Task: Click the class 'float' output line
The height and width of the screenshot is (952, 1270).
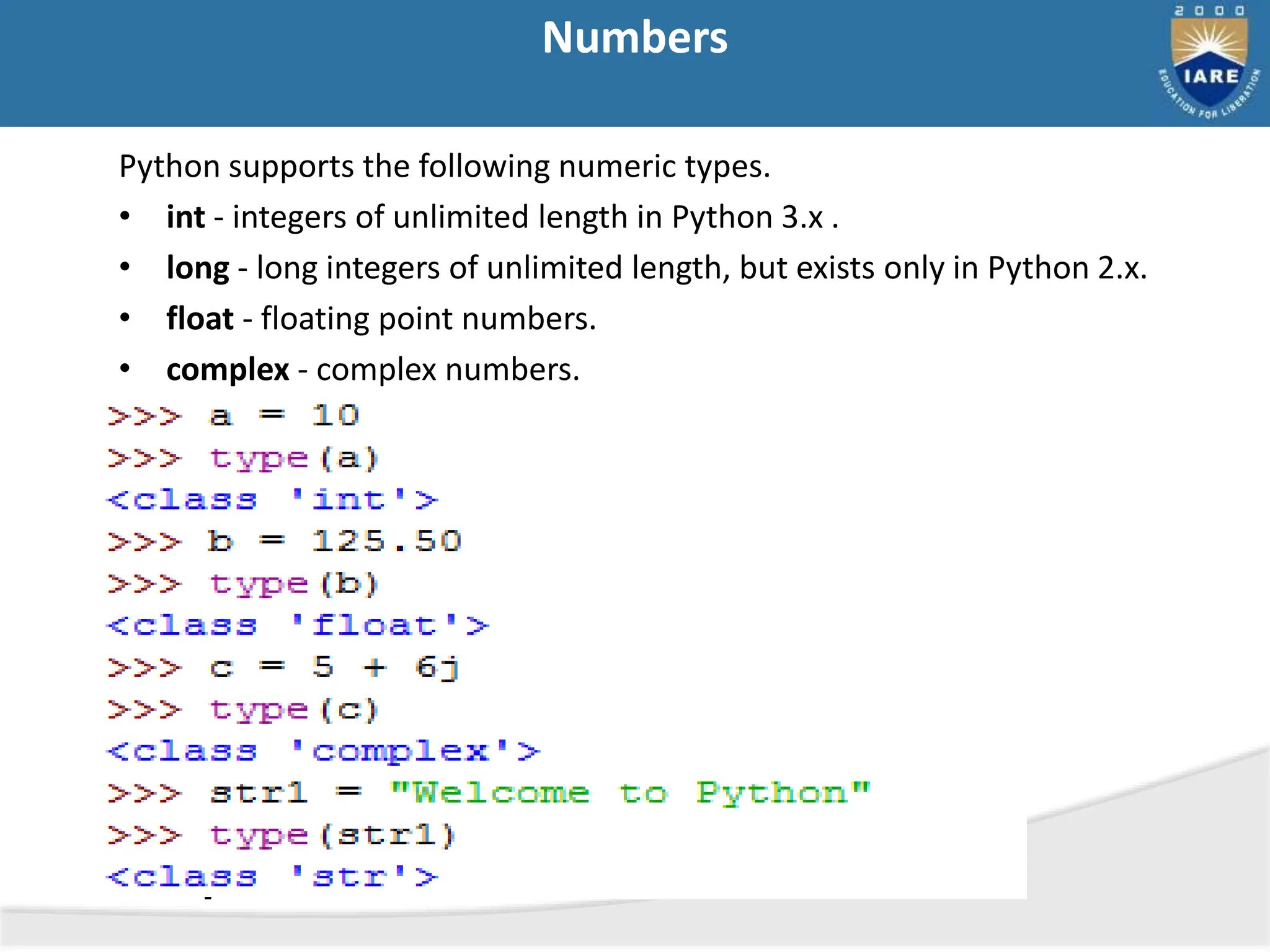Action: (298, 625)
